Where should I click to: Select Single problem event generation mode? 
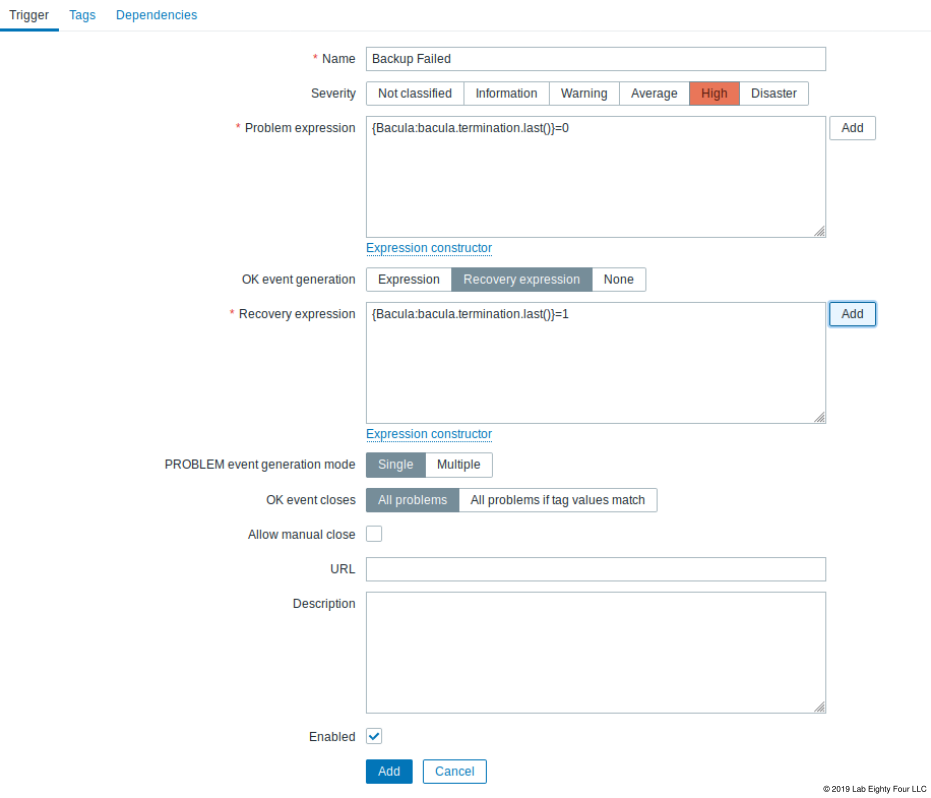[396, 464]
